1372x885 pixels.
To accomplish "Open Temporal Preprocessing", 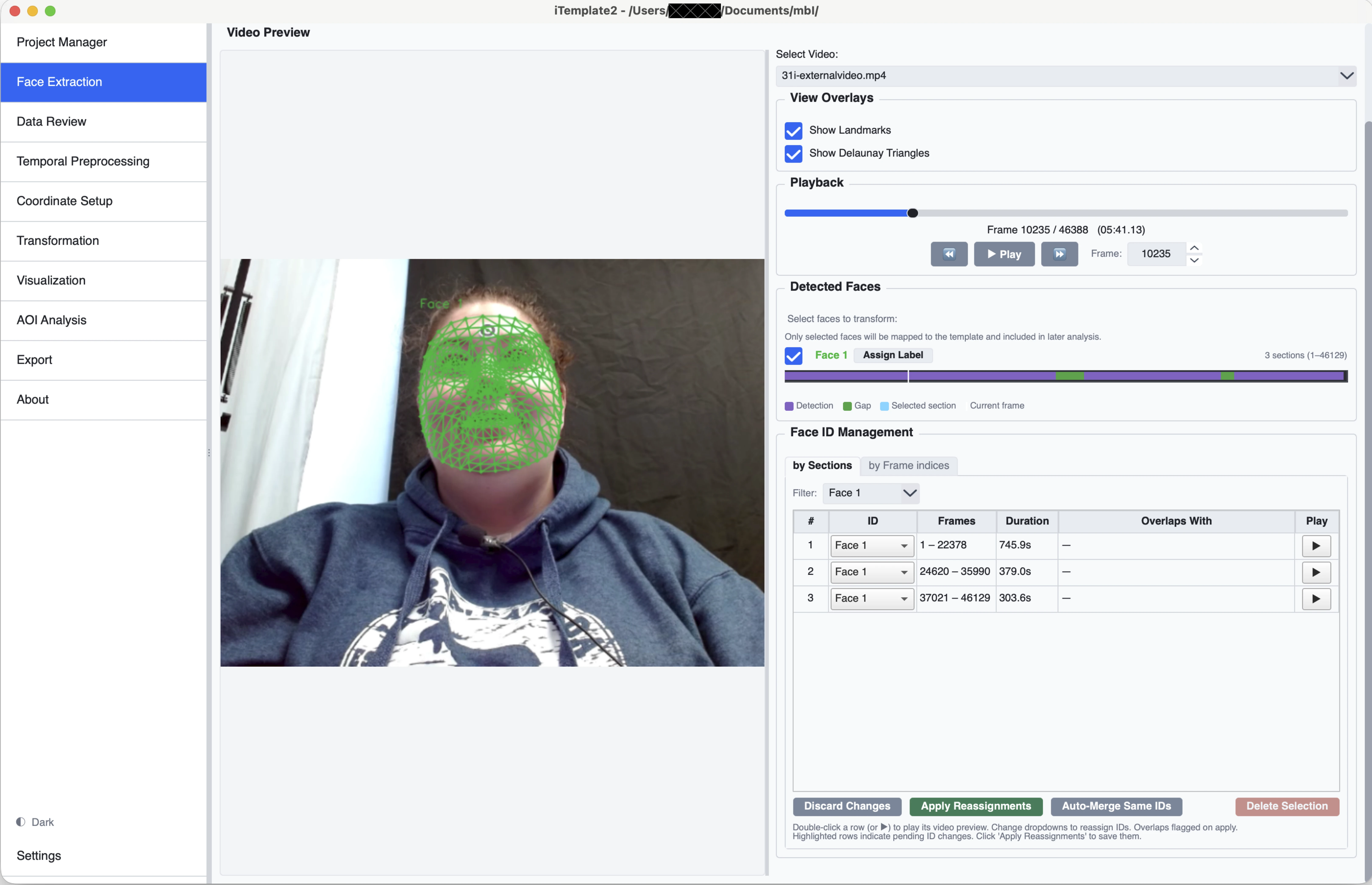I will tap(103, 162).
